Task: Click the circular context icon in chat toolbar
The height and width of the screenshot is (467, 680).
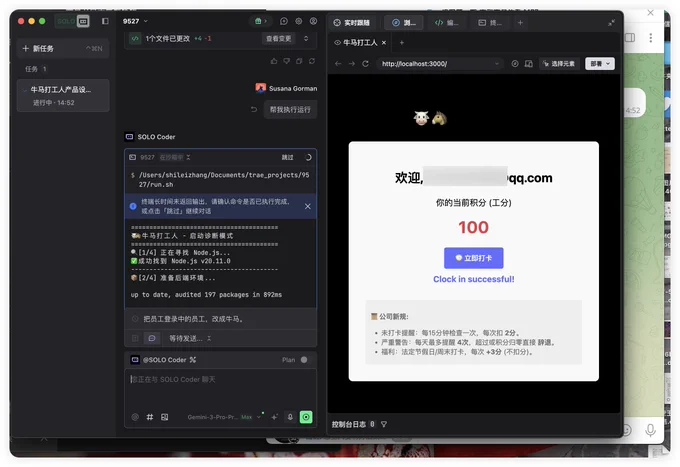Action: 135,417
